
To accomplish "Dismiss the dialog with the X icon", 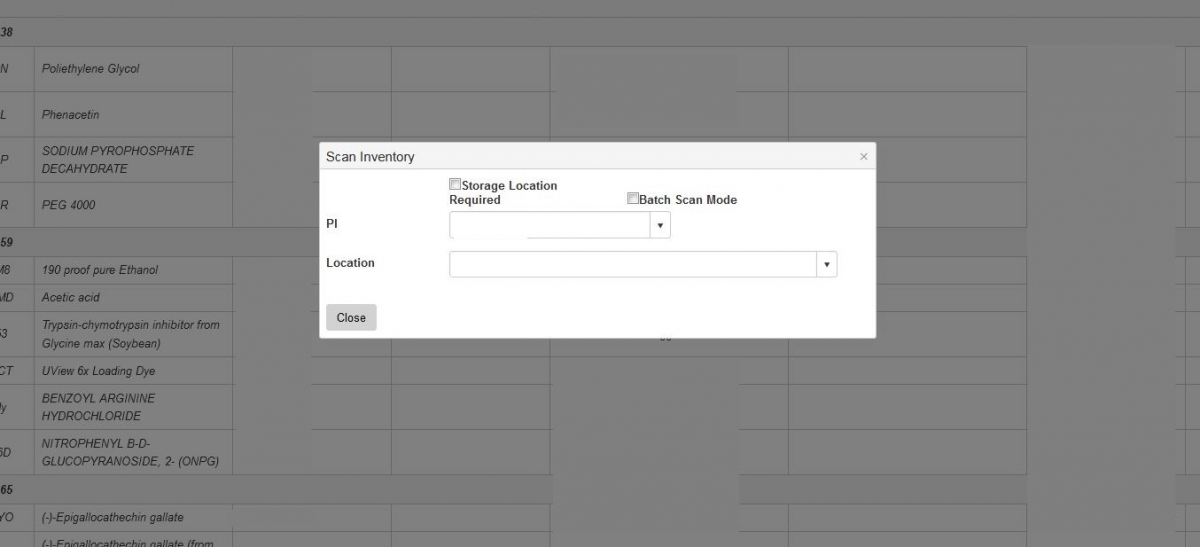I will click(x=864, y=157).
